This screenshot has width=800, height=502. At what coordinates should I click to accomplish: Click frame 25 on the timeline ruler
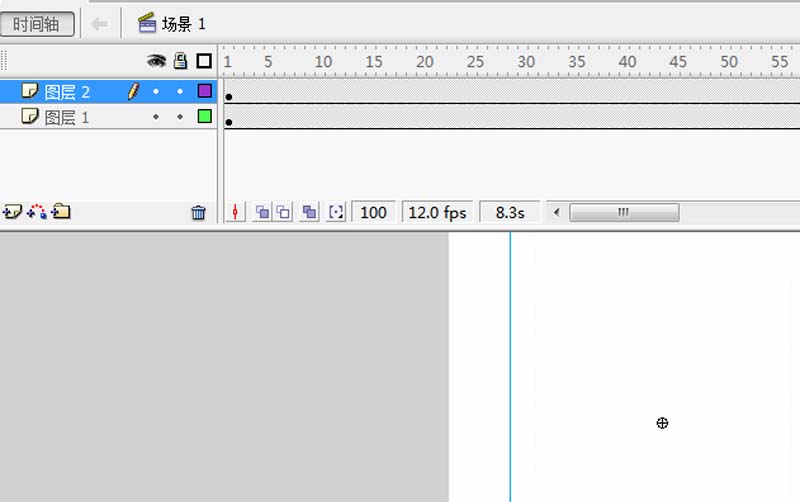(x=475, y=62)
